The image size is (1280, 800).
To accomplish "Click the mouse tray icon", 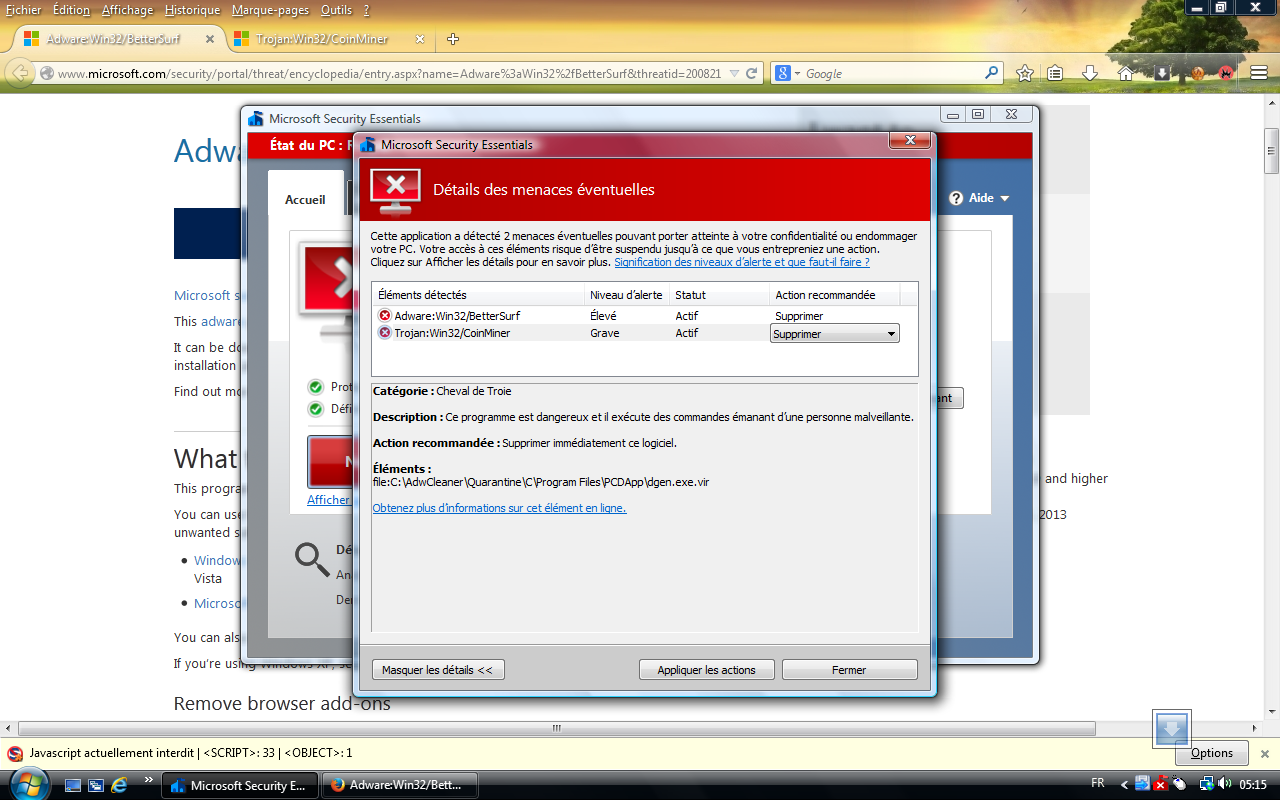I will pyautogui.click(x=1179, y=784).
